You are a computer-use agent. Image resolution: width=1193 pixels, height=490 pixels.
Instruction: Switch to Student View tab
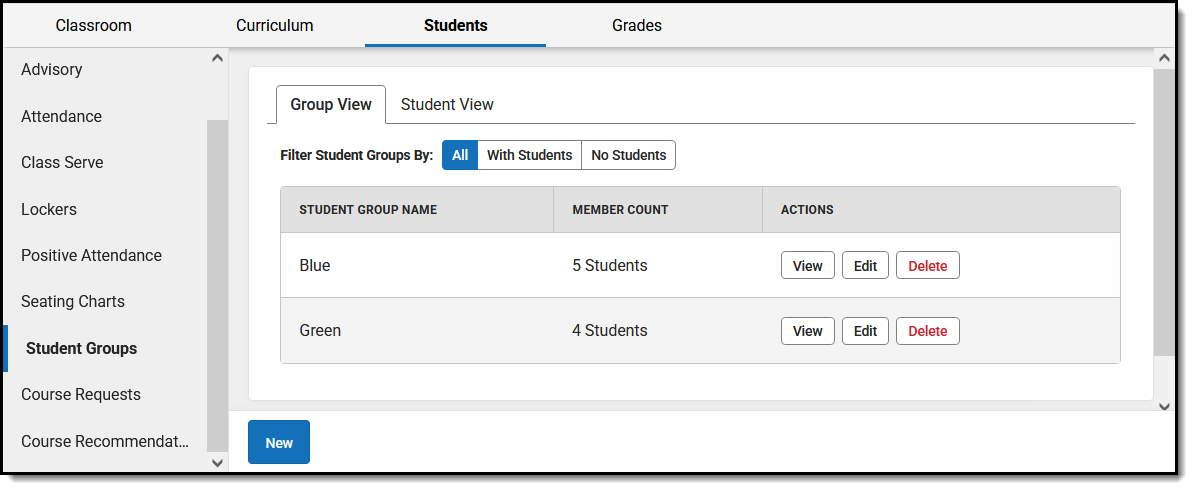pos(447,104)
